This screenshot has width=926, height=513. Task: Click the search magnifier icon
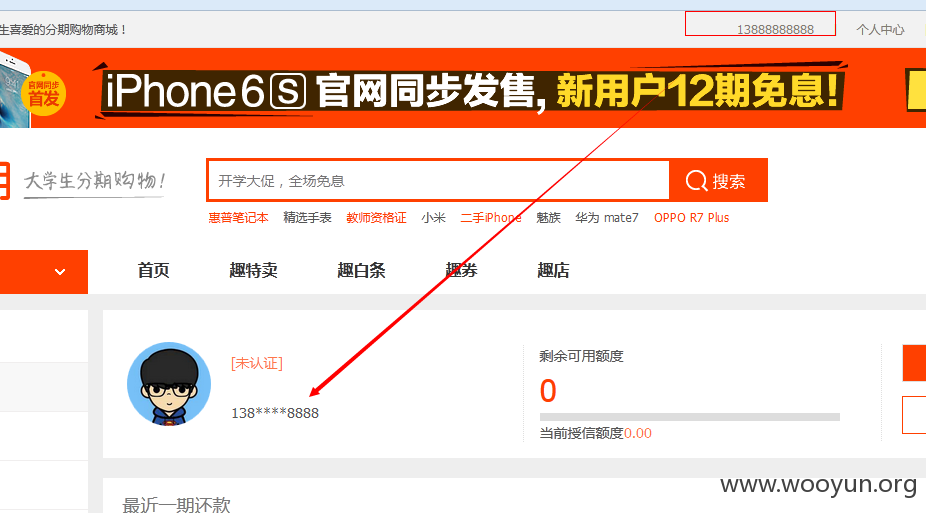[696, 181]
